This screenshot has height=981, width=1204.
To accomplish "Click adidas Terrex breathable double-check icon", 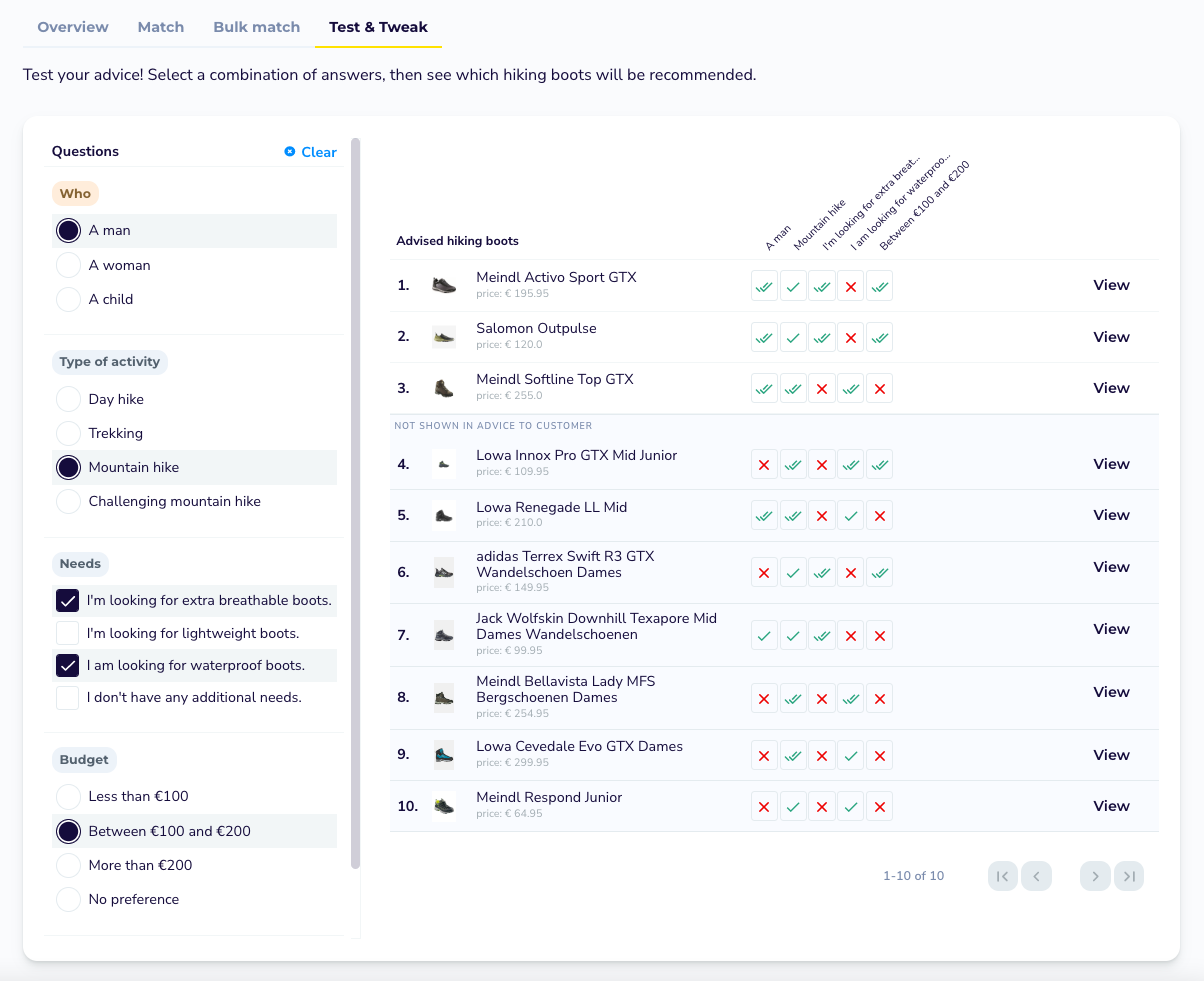I will click(x=822, y=572).
